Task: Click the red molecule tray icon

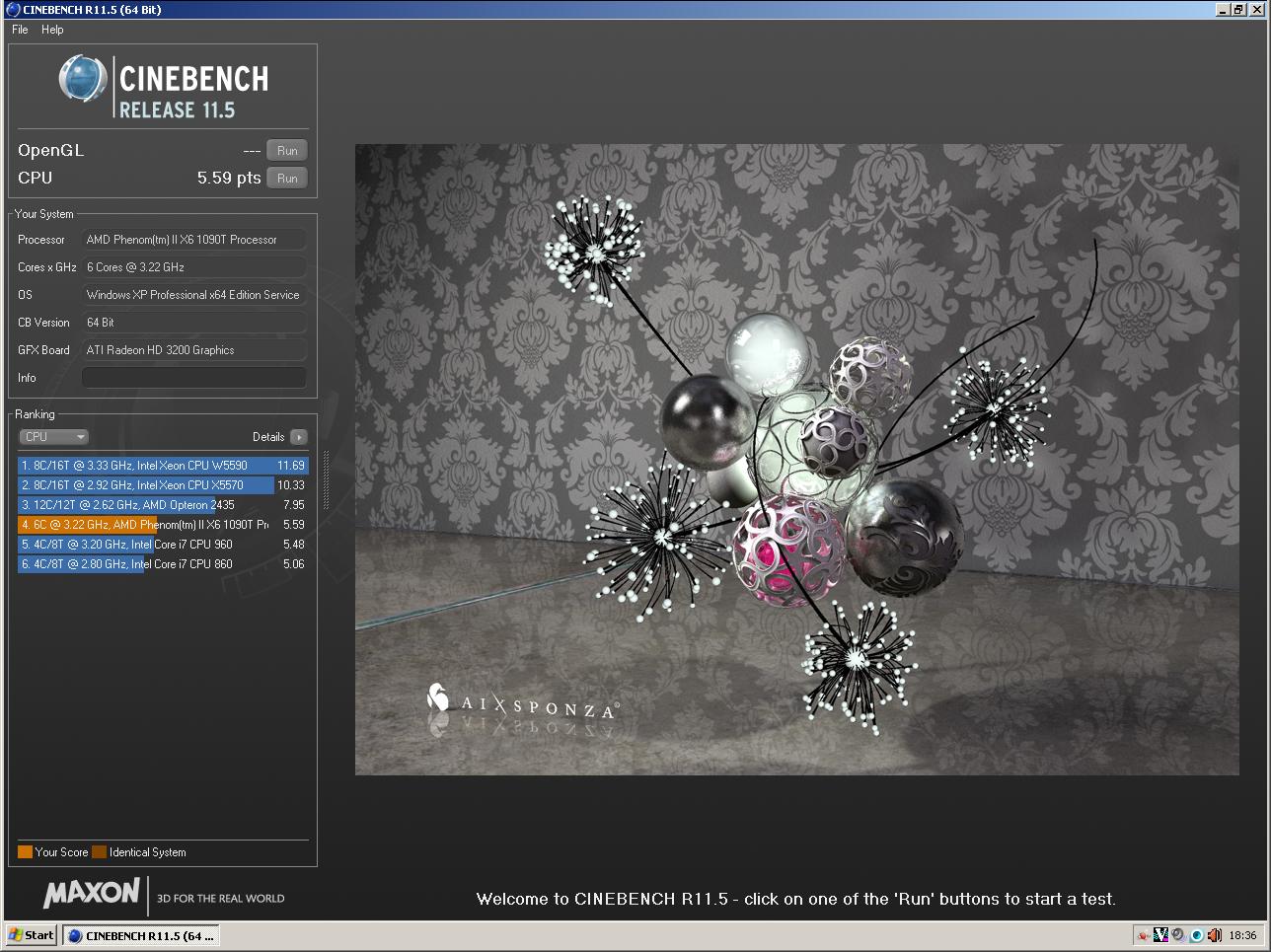Action: (x=1143, y=935)
